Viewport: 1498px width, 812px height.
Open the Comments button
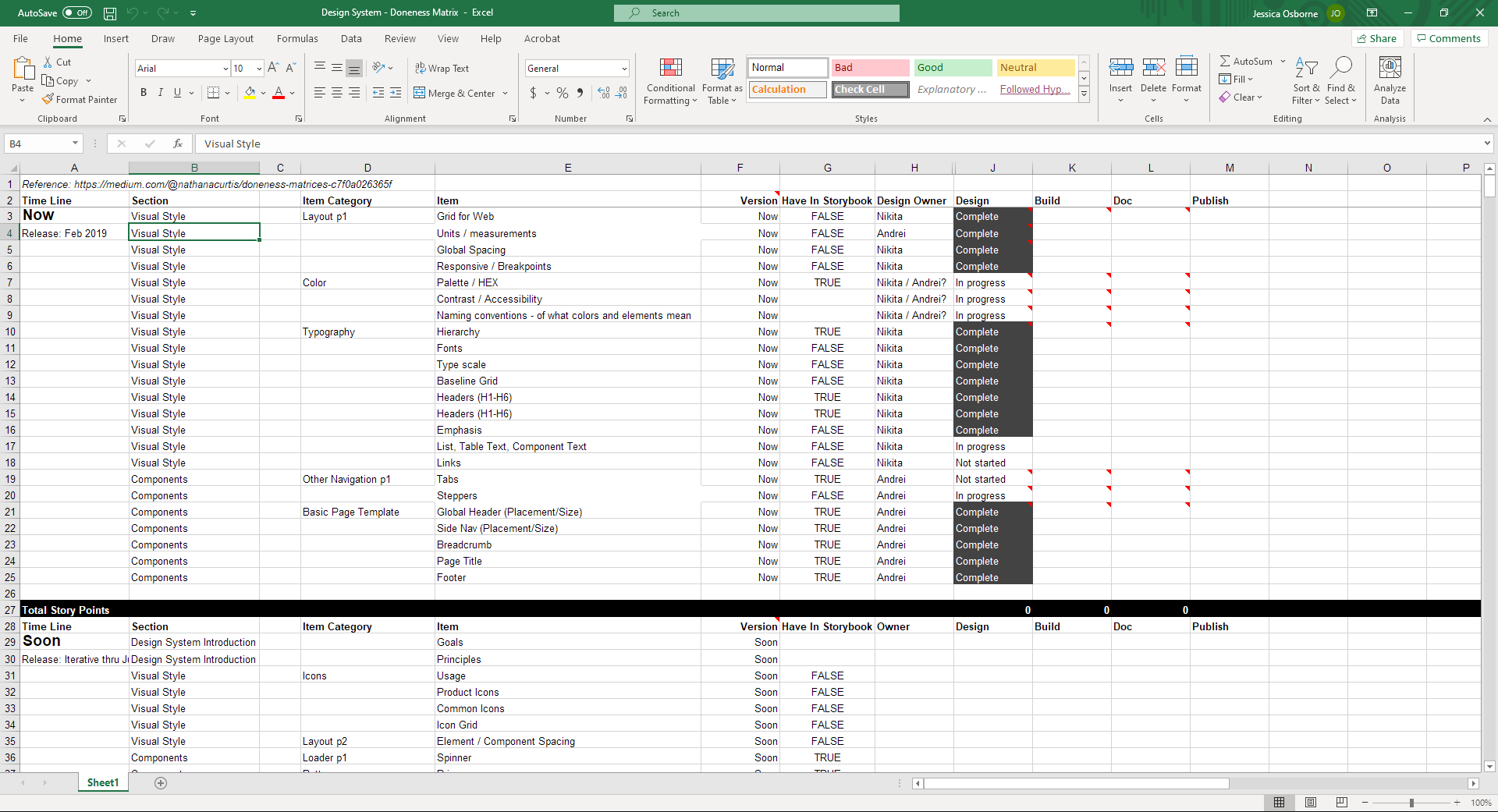coord(1449,39)
